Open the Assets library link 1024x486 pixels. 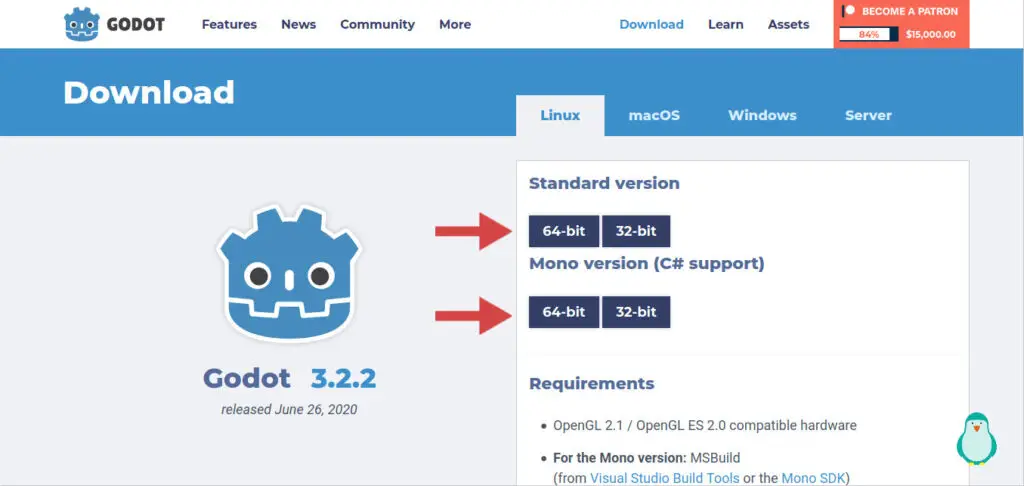[788, 24]
